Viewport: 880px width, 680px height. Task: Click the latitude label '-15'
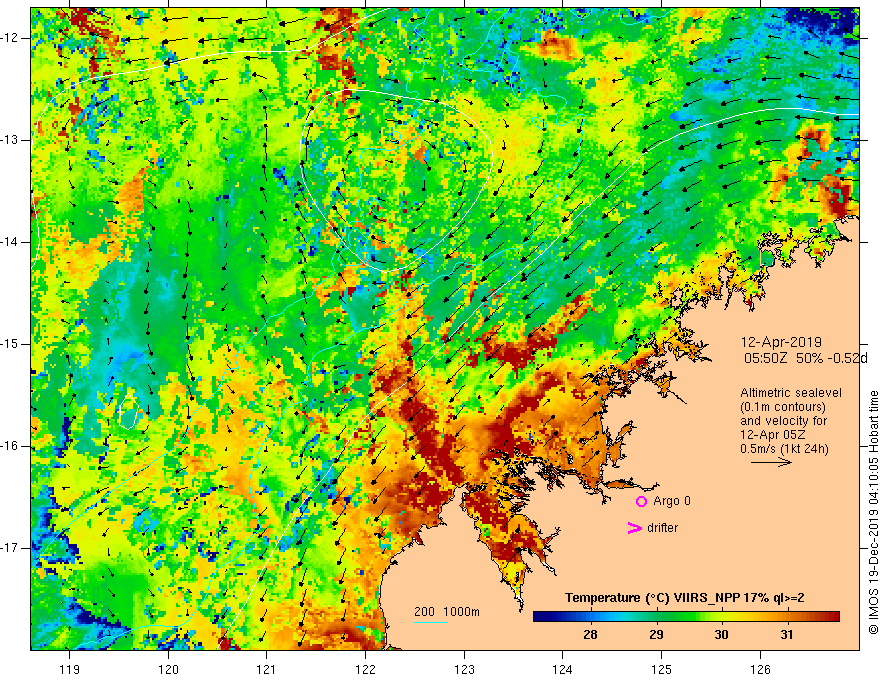[11, 344]
